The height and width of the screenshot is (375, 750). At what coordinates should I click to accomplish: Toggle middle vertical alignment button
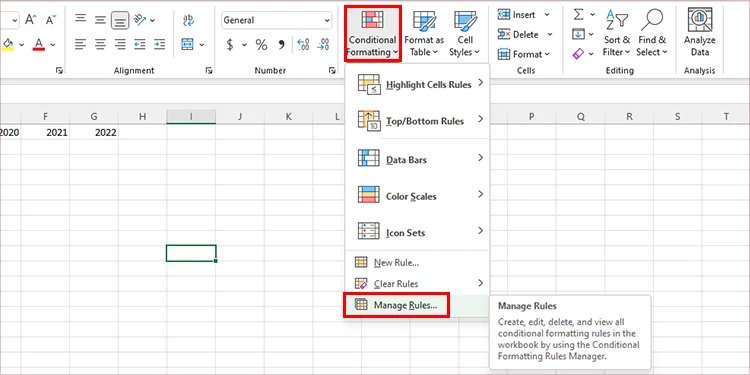point(100,20)
